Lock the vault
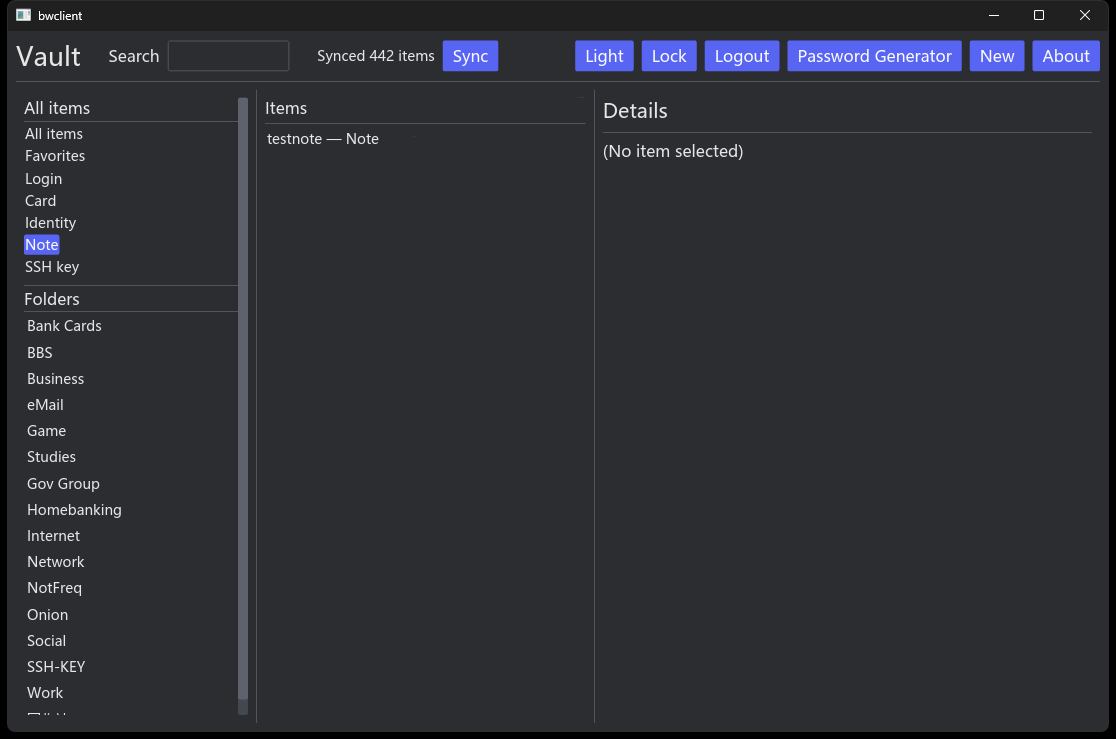This screenshot has width=1116, height=739. click(x=668, y=56)
